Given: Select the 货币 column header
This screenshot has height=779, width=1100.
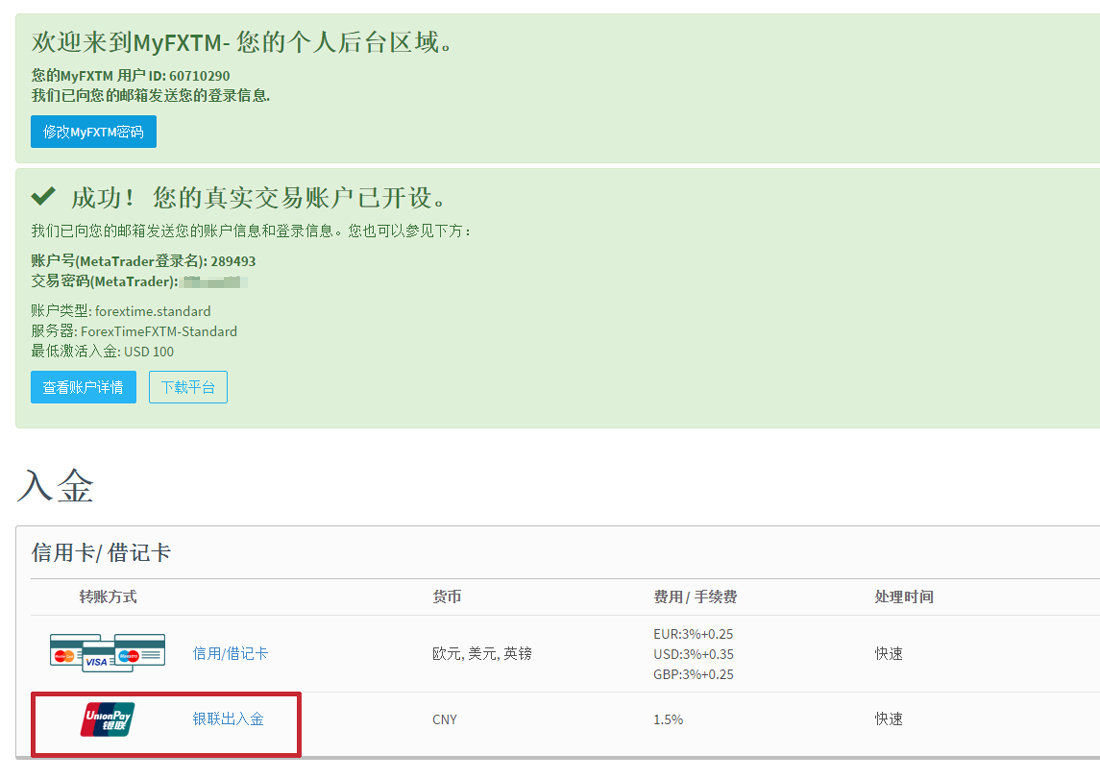Looking at the screenshot, I should point(447,597).
